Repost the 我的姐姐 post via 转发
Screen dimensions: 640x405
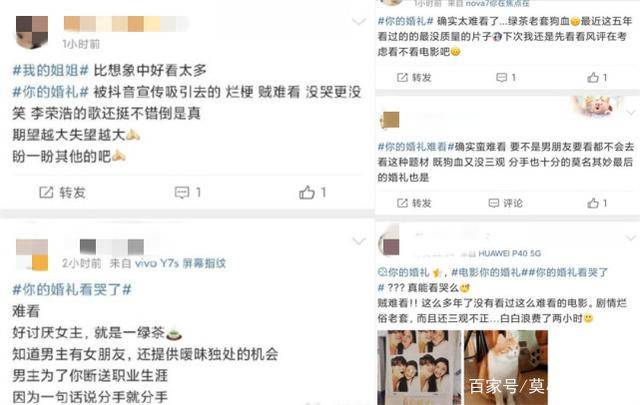(62, 192)
